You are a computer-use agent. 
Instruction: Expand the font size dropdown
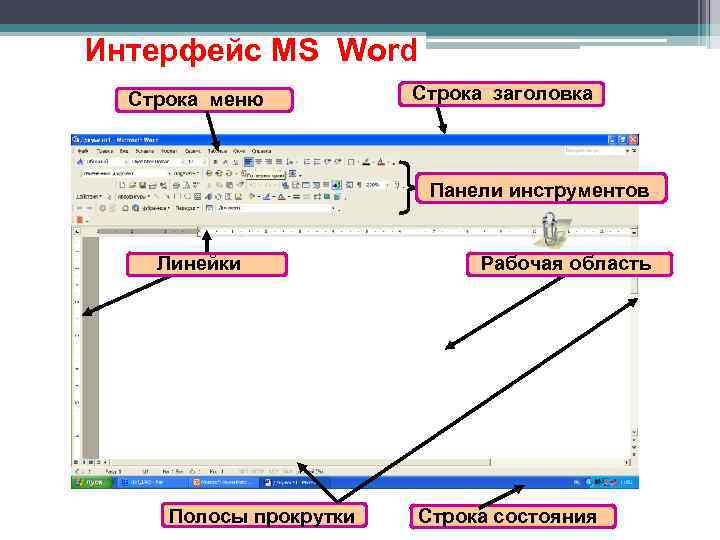tap(204, 162)
